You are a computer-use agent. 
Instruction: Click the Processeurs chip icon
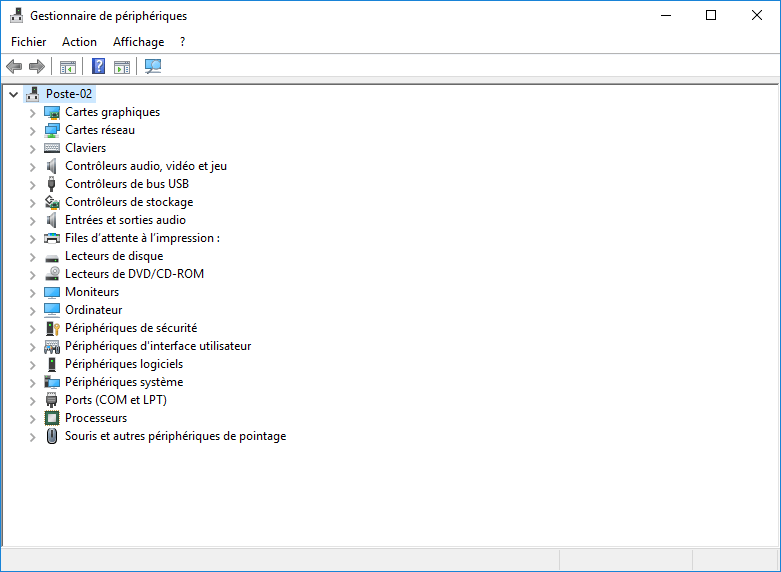click(53, 418)
